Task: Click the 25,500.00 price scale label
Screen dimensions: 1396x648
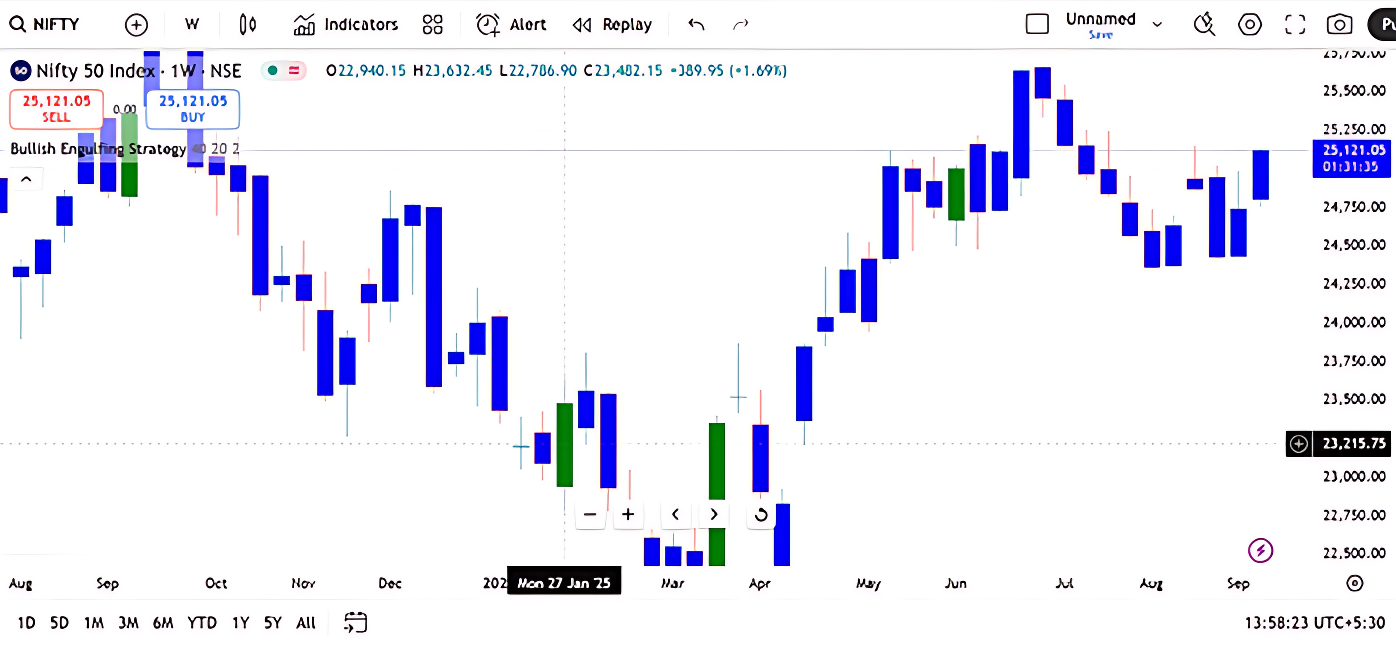Action: [1353, 91]
